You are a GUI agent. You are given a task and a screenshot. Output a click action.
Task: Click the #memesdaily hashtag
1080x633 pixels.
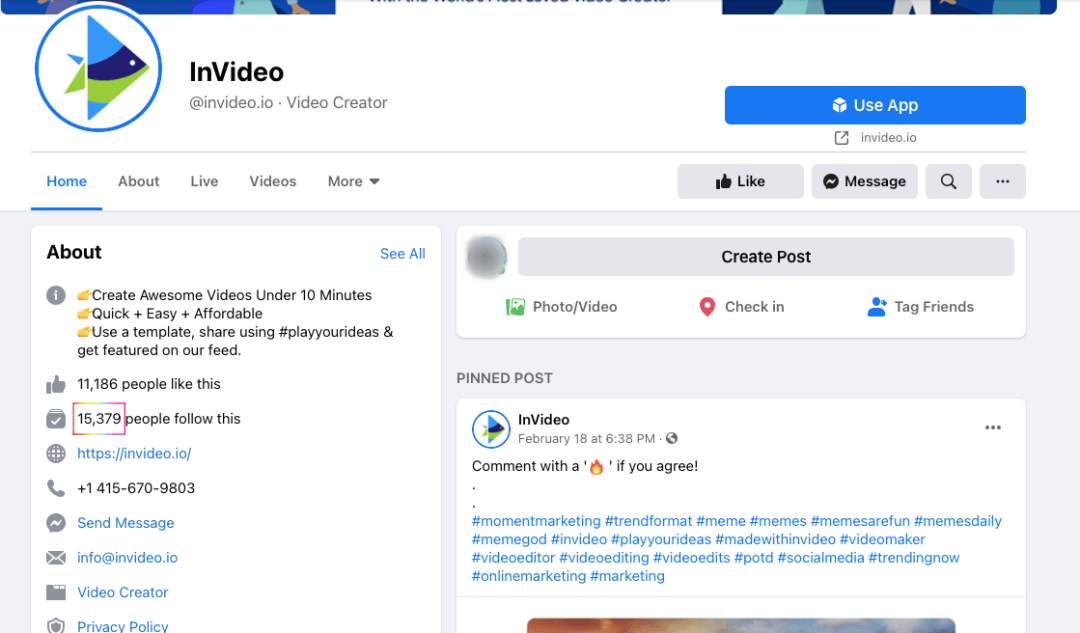point(957,521)
